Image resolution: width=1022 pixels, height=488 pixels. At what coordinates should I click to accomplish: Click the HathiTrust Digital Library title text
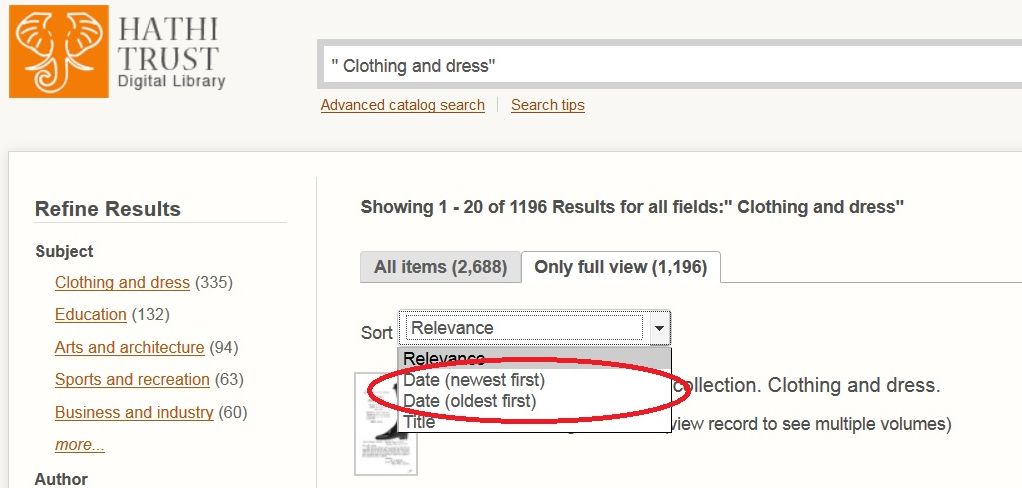click(x=171, y=54)
